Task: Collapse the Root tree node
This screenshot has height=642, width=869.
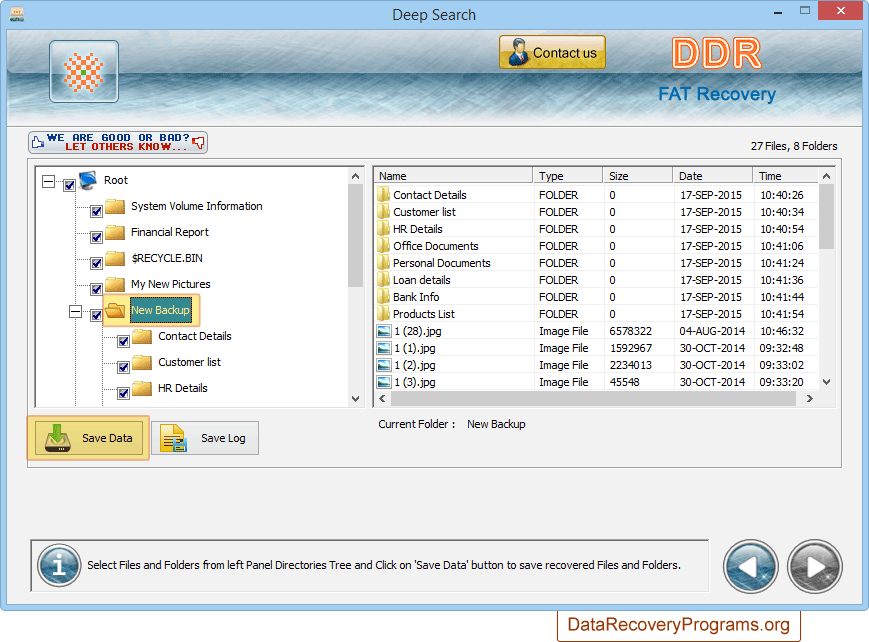Action: point(49,181)
